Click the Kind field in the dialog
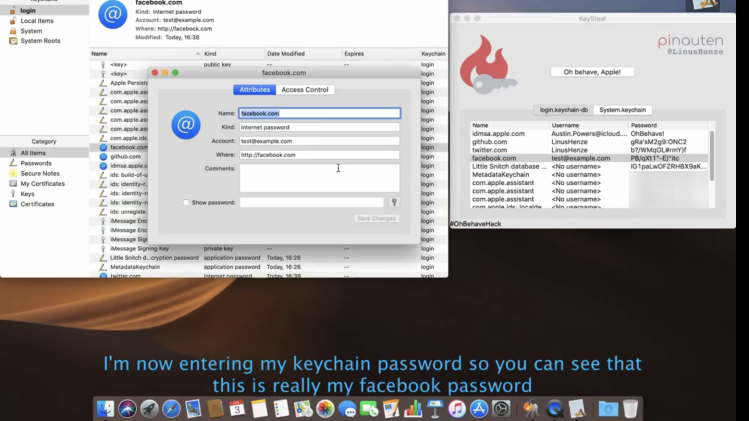749x421 pixels. (x=320, y=127)
